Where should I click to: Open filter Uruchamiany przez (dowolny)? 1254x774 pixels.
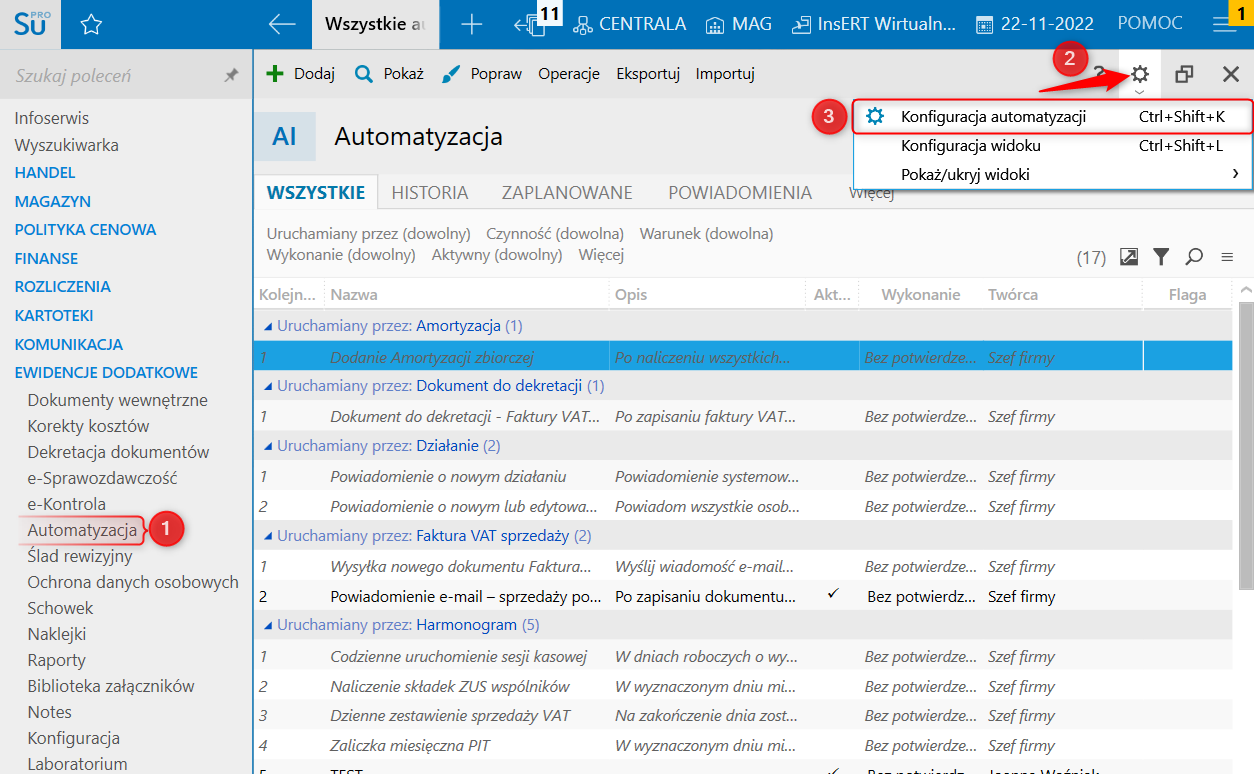coord(368,234)
